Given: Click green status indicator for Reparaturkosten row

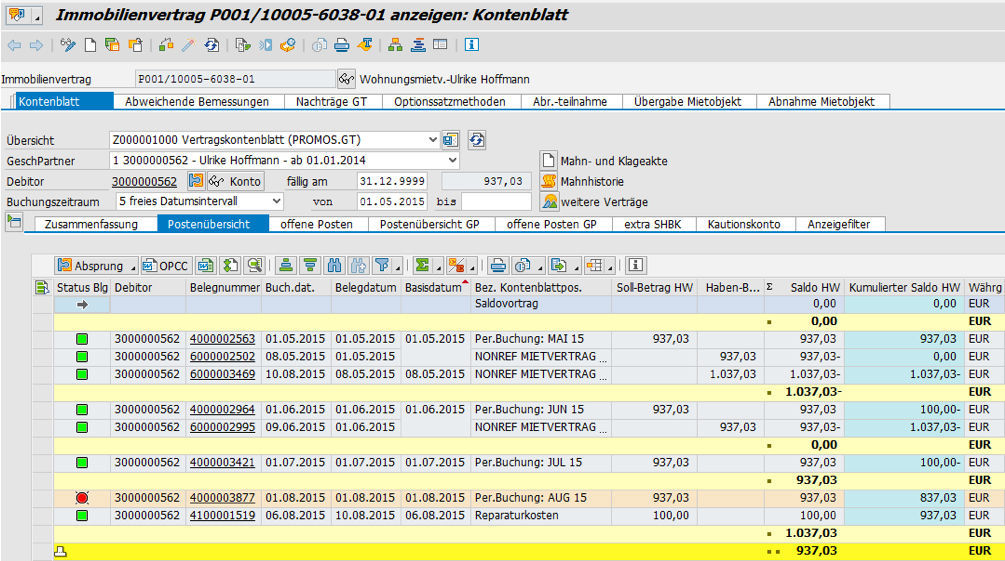Looking at the screenshot, I should click(81, 515).
